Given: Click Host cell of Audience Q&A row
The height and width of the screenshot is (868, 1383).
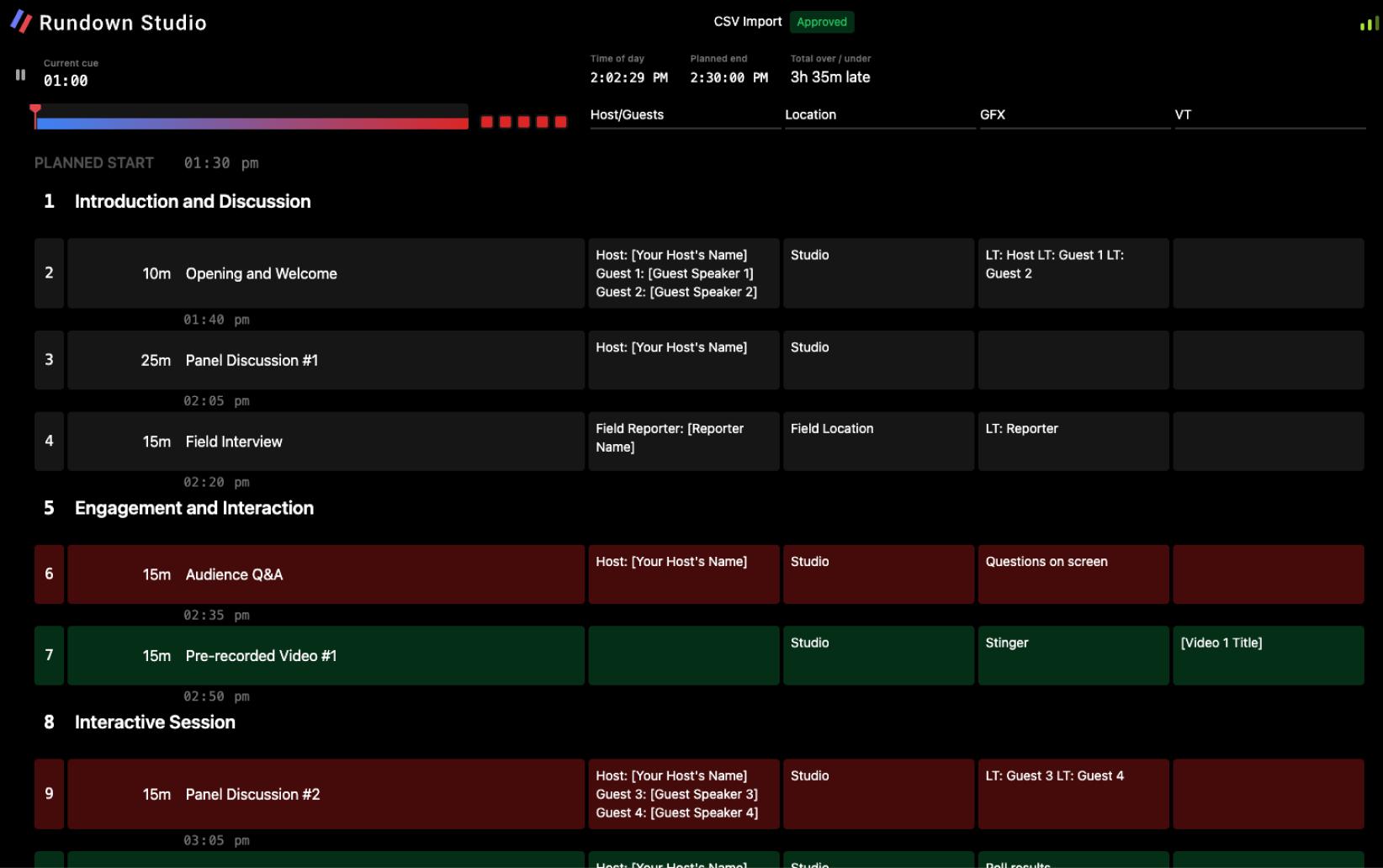Looking at the screenshot, I should (x=684, y=574).
